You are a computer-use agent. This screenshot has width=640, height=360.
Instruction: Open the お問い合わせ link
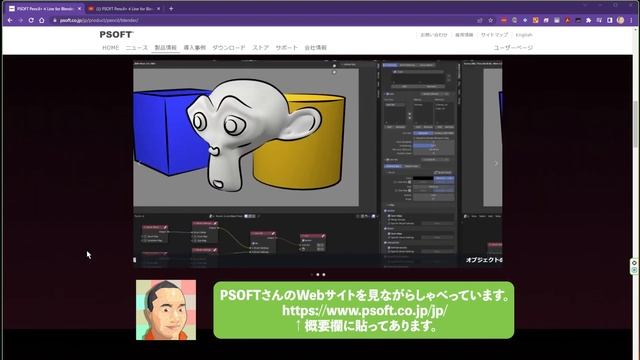click(x=434, y=35)
